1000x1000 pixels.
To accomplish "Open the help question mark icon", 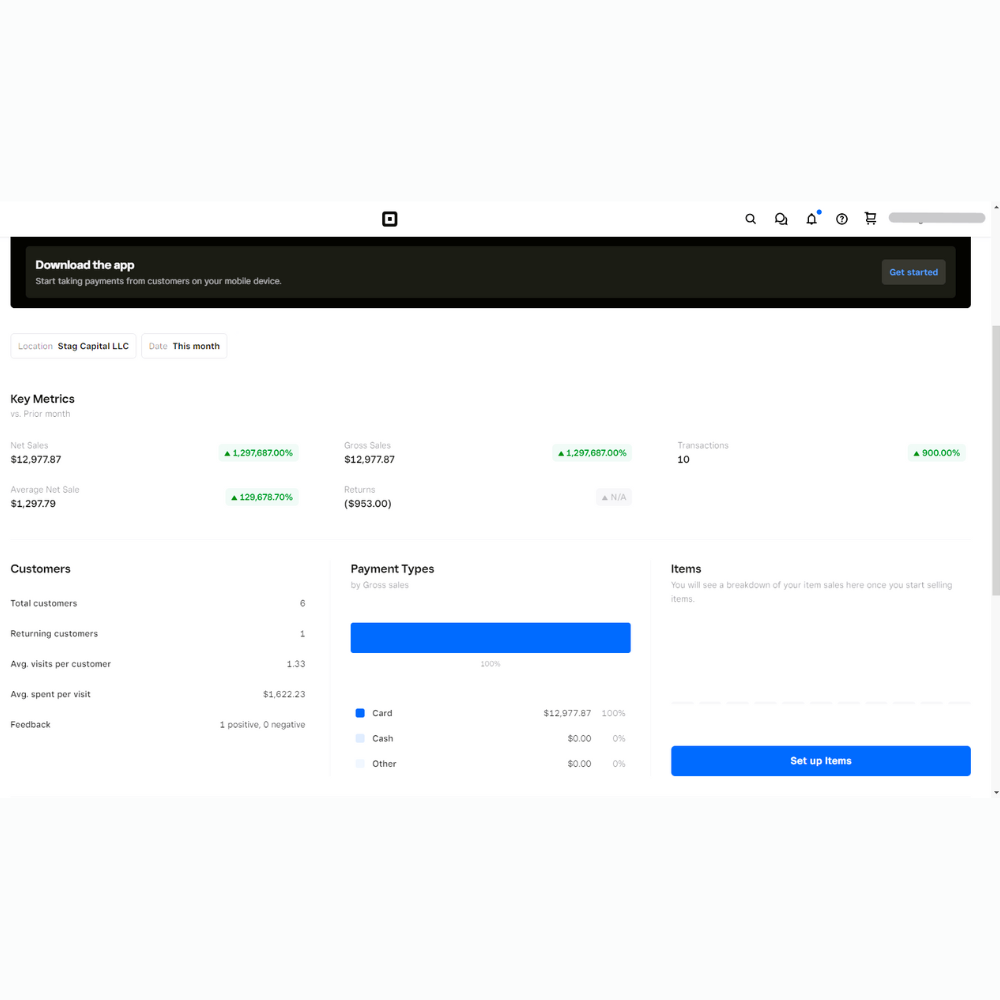I will click(x=842, y=219).
